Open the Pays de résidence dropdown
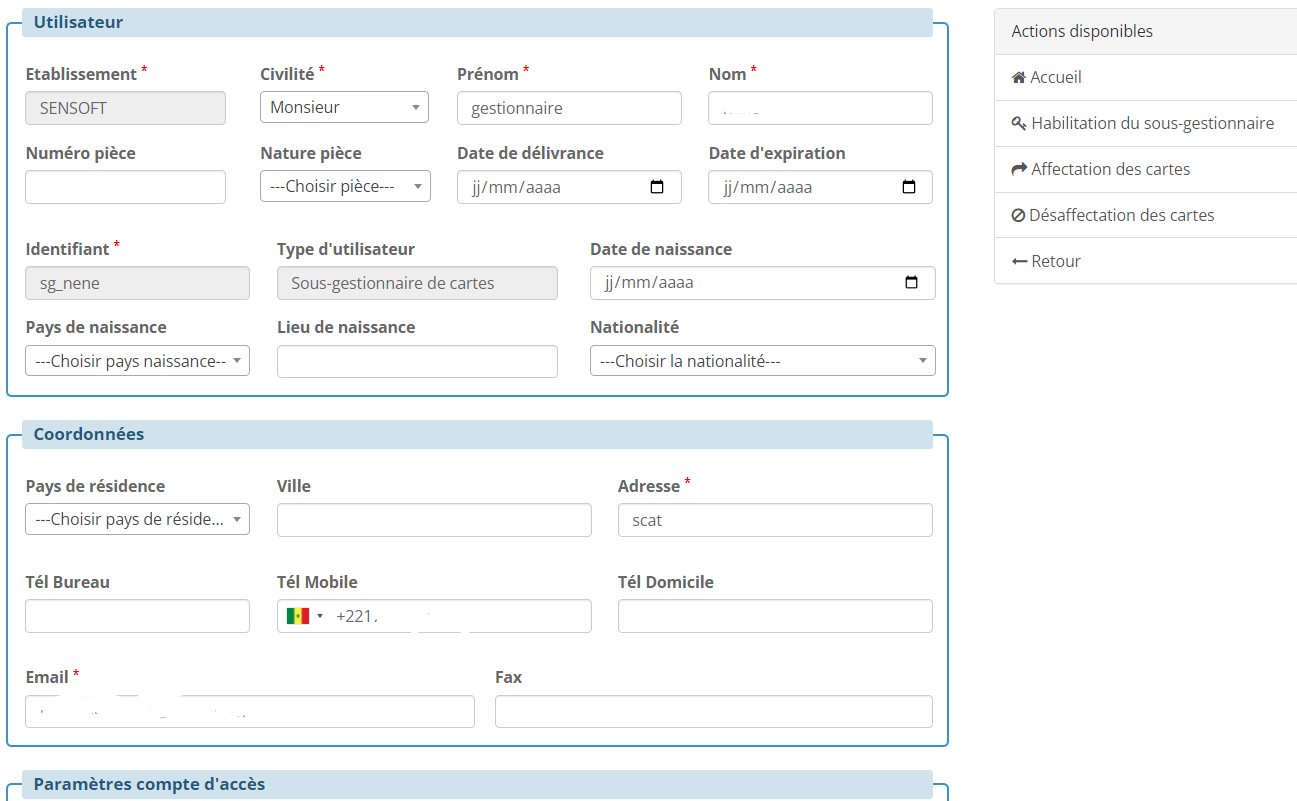This screenshot has height=801, width=1297. click(137, 520)
